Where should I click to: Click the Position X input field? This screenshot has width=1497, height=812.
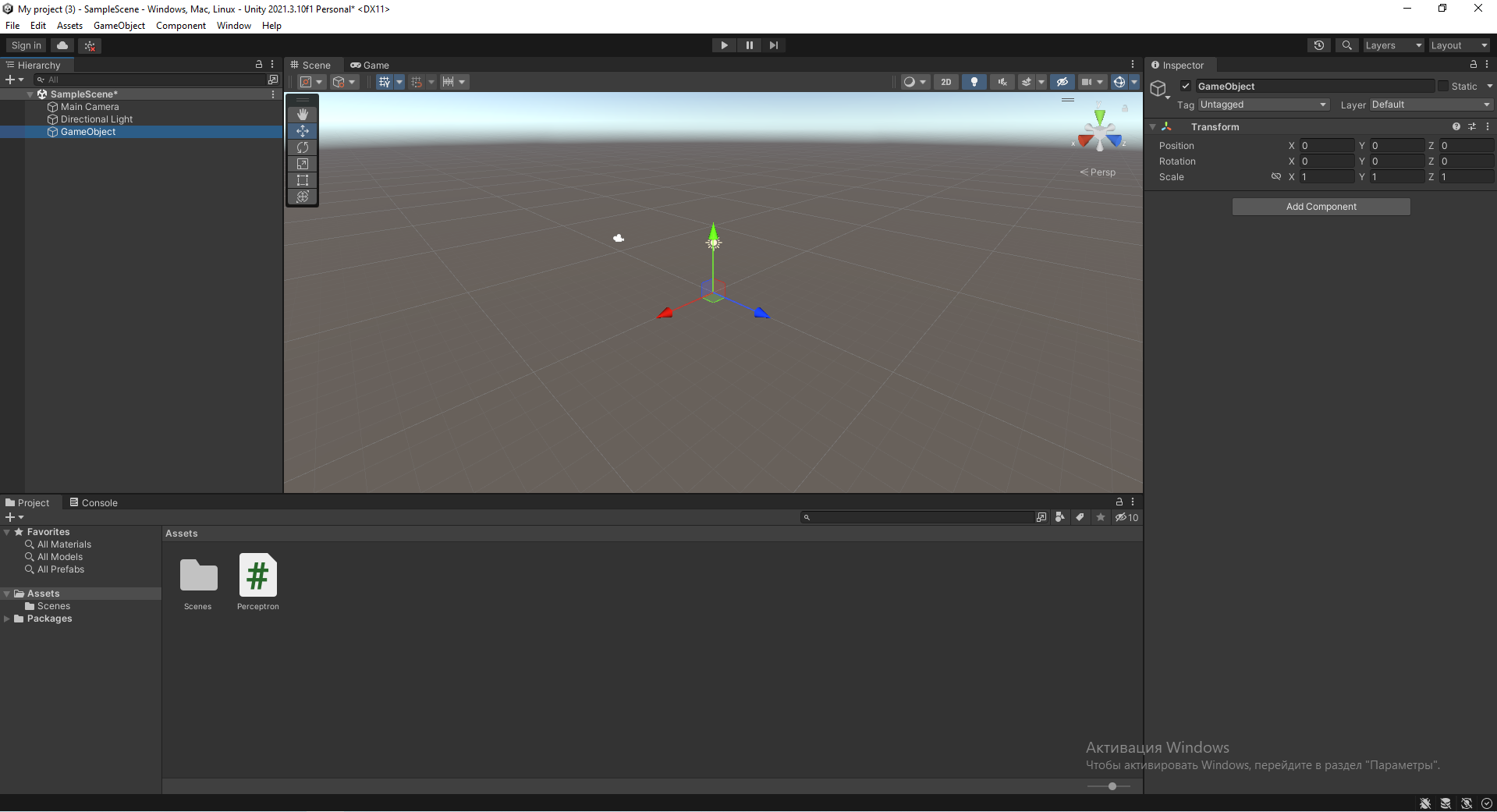coord(1326,146)
